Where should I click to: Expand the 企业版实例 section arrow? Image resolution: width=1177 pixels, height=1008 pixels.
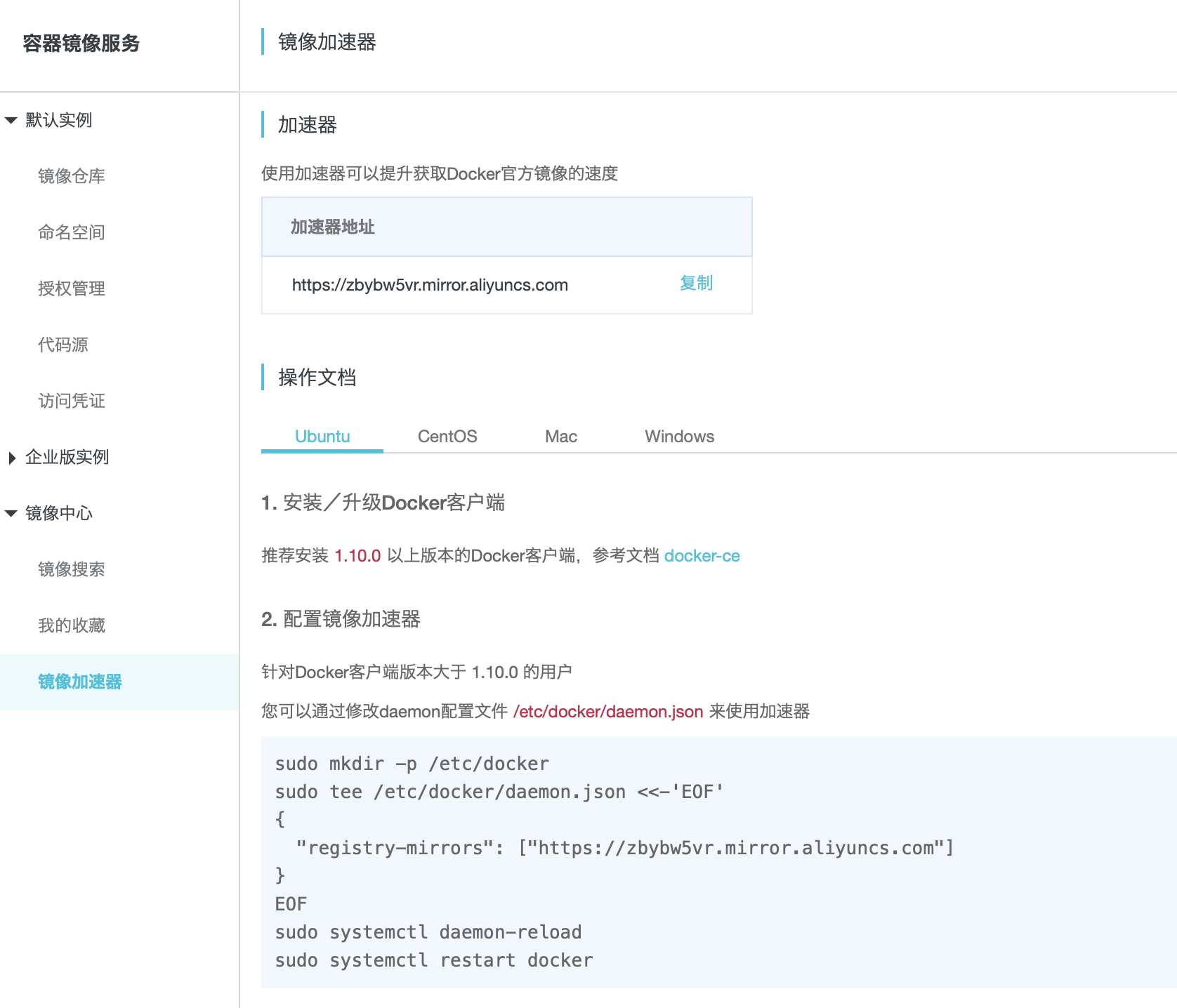point(12,458)
